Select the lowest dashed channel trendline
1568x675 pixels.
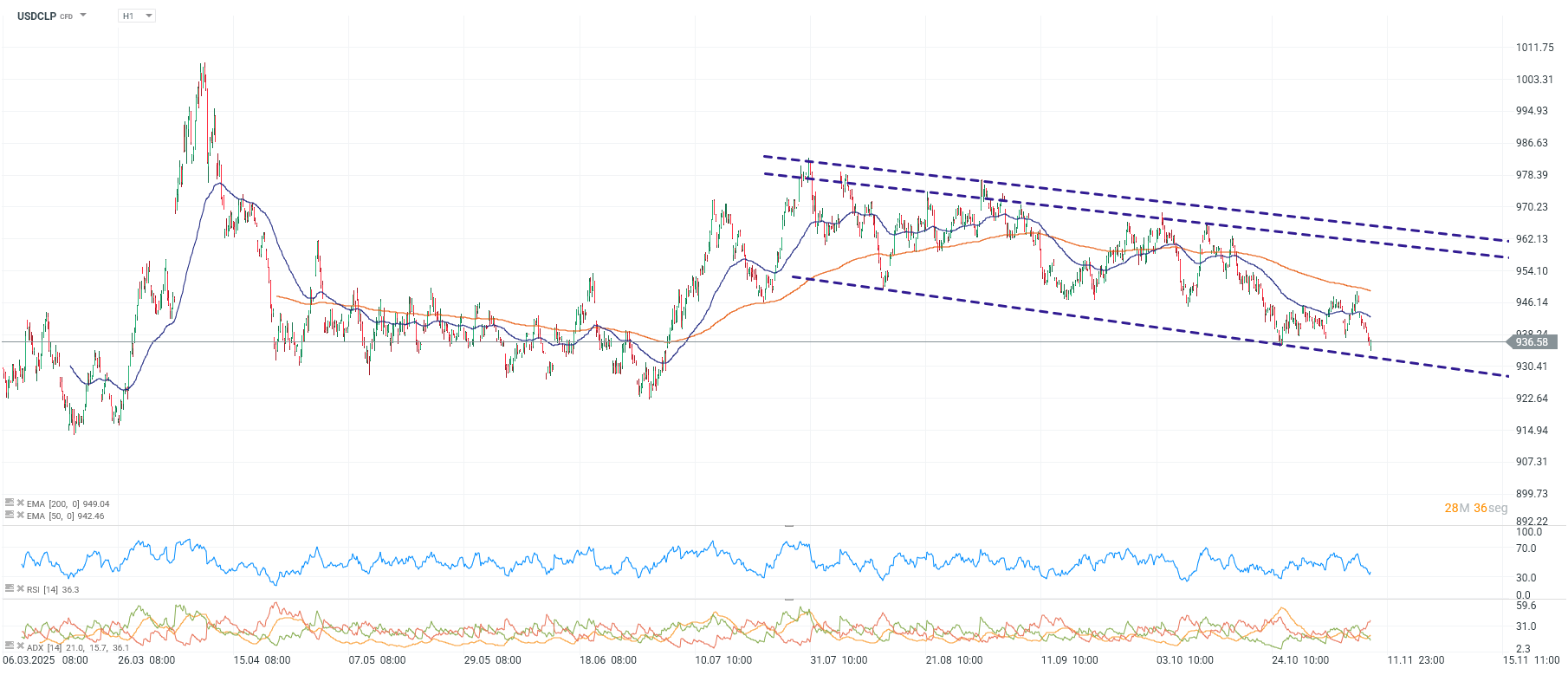pos(1150,327)
